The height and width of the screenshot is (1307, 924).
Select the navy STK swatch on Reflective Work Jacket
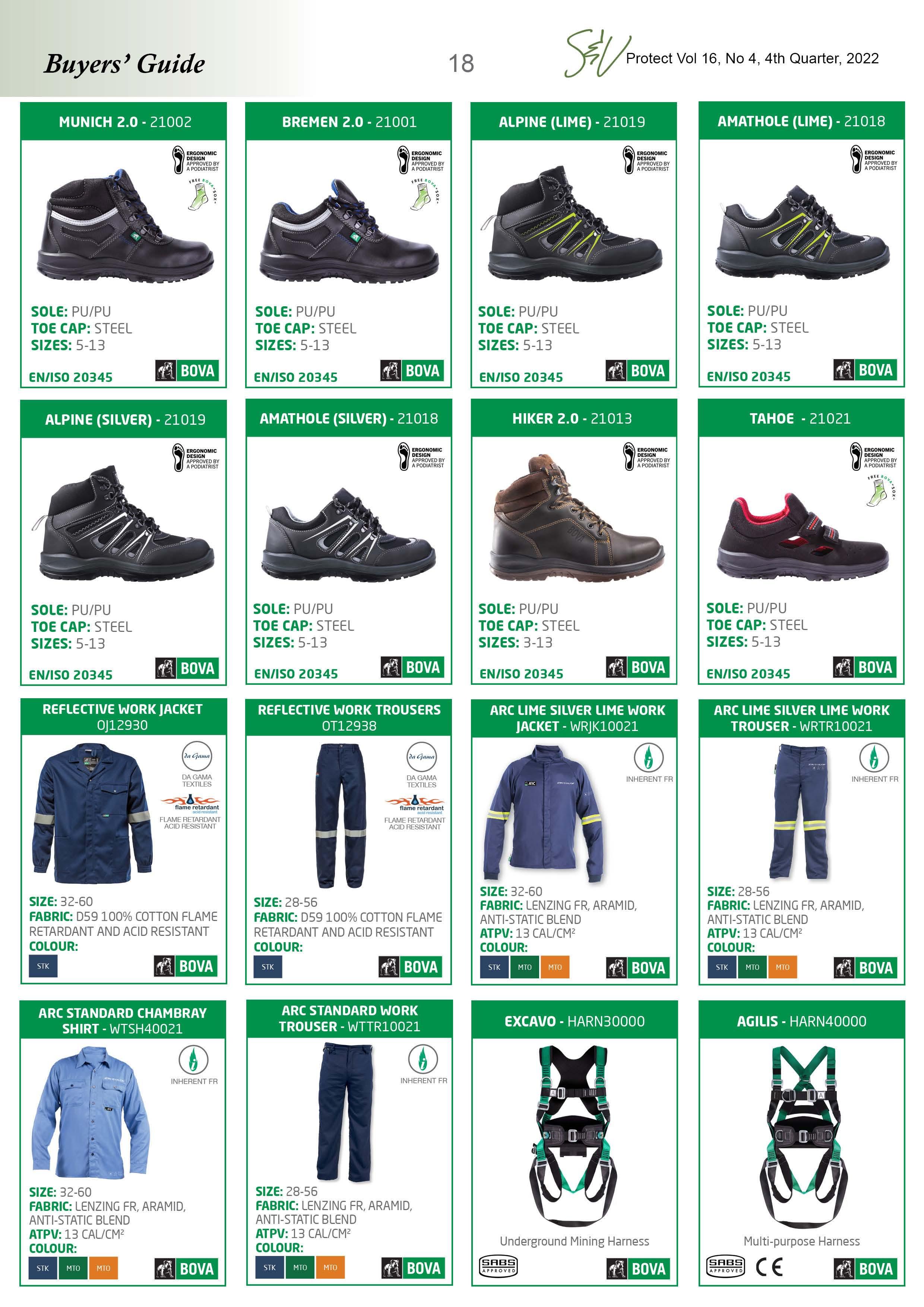[x=43, y=966]
